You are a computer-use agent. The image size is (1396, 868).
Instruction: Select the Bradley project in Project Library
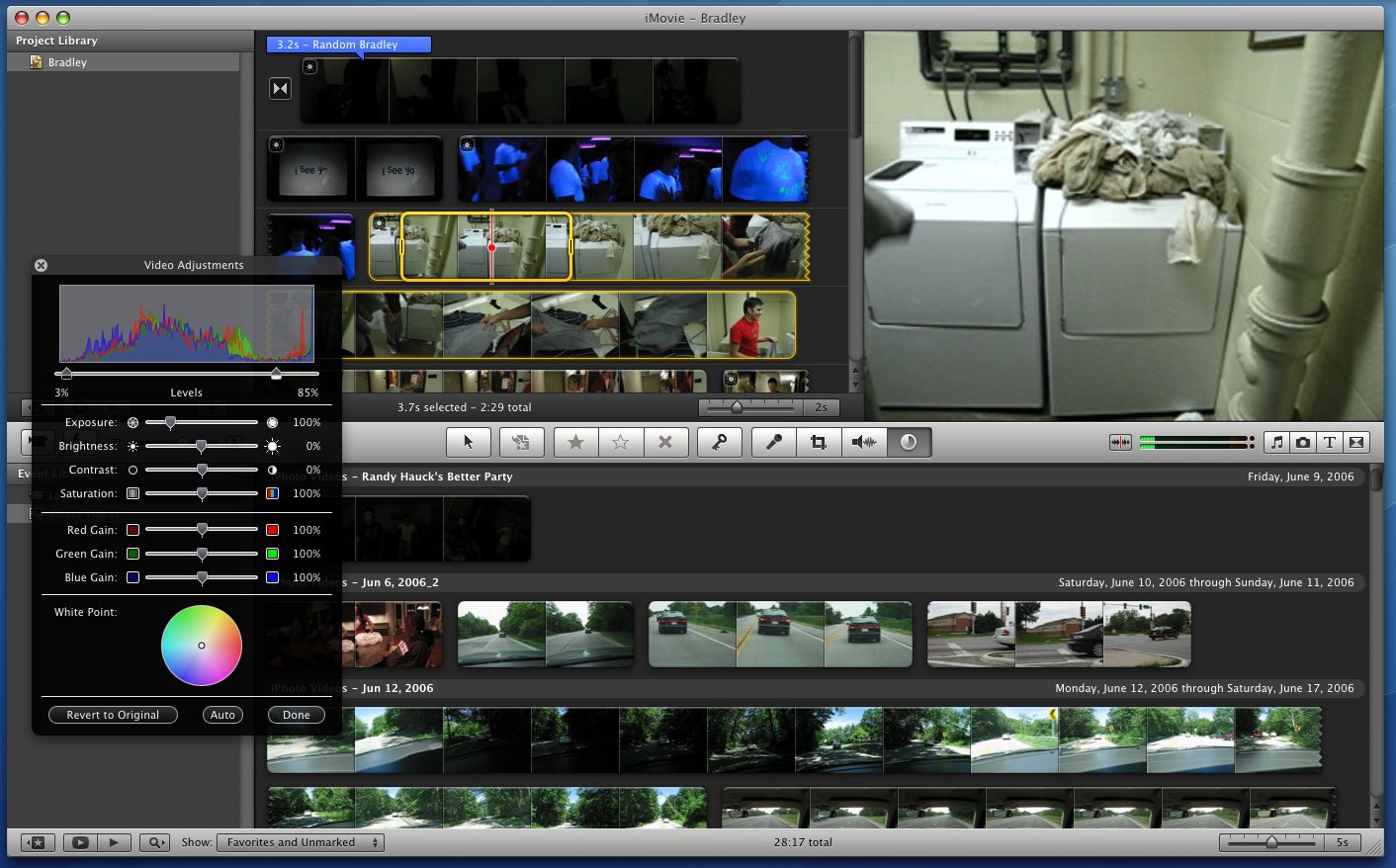click(x=124, y=62)
